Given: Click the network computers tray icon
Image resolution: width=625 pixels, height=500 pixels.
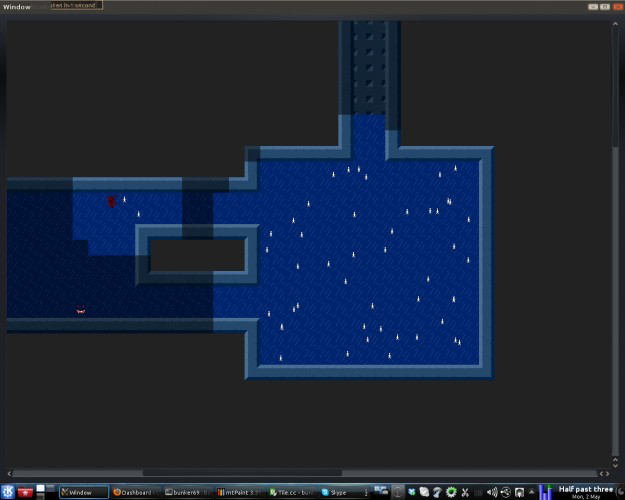Looking at the screenshot, I should [x=381, y=491].
